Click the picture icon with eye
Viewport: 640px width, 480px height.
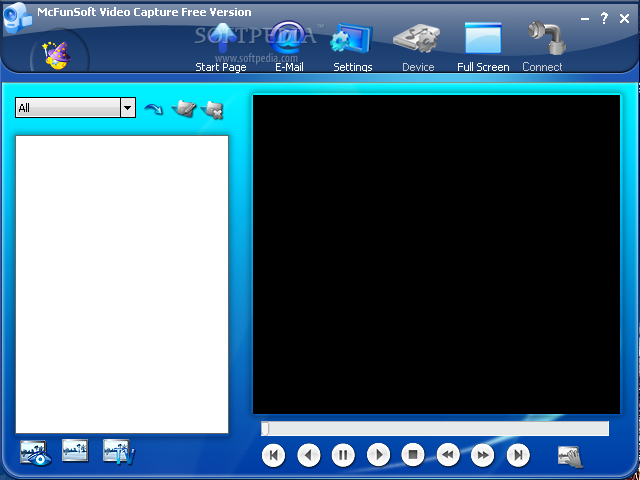pyautogui.click(x=36, y=453)
